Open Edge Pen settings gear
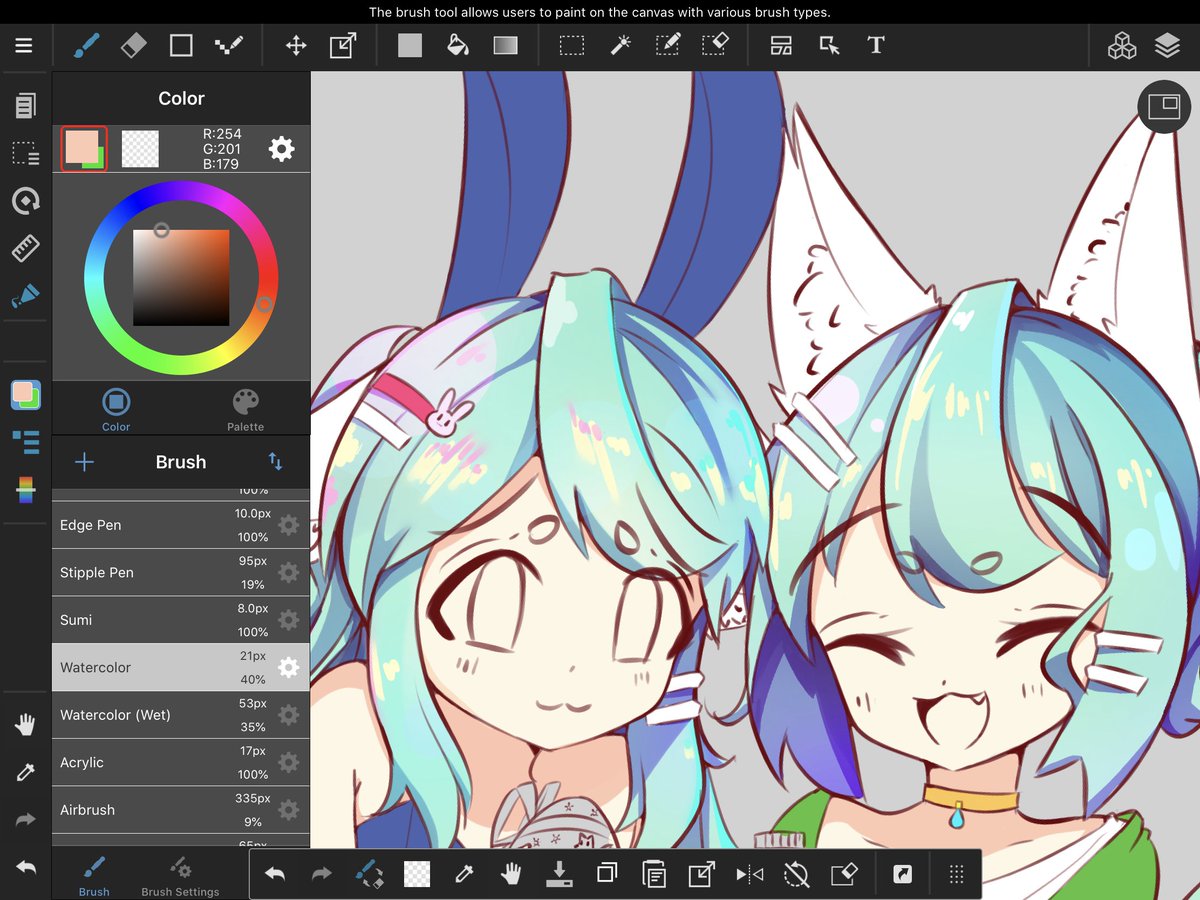This screenshot has height=900, width=1200. click(289, 525)
